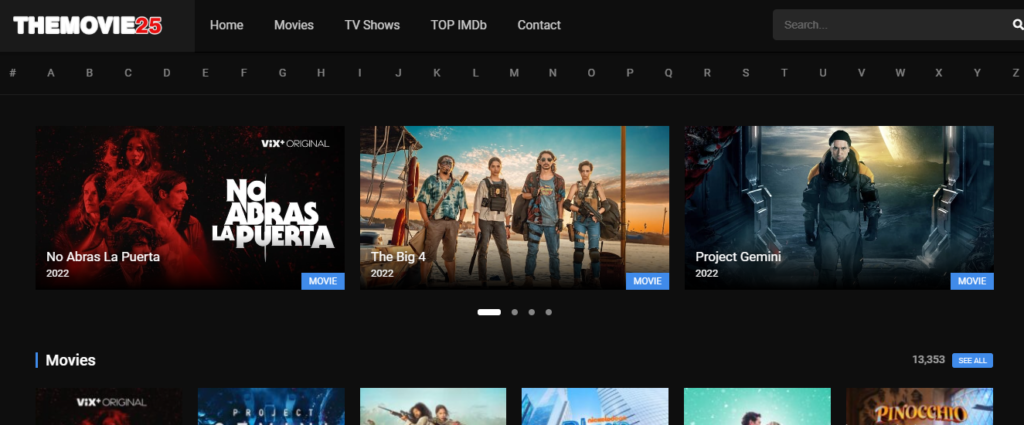Filter titles by letter E
Image resolution: width=1024 pixels, height=425 pixels.
(x=205, y=72)
